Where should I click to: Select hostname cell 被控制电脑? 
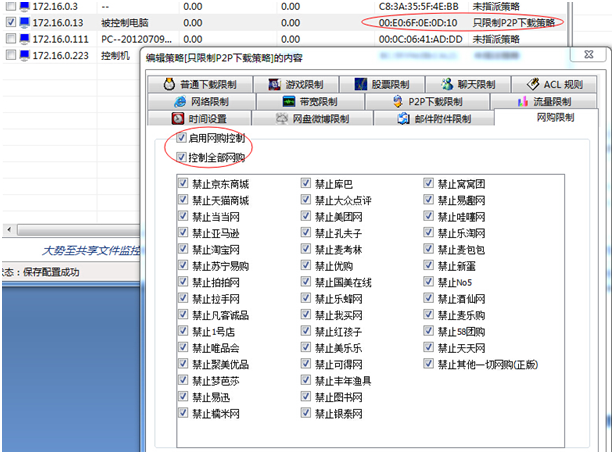[125, 23]
